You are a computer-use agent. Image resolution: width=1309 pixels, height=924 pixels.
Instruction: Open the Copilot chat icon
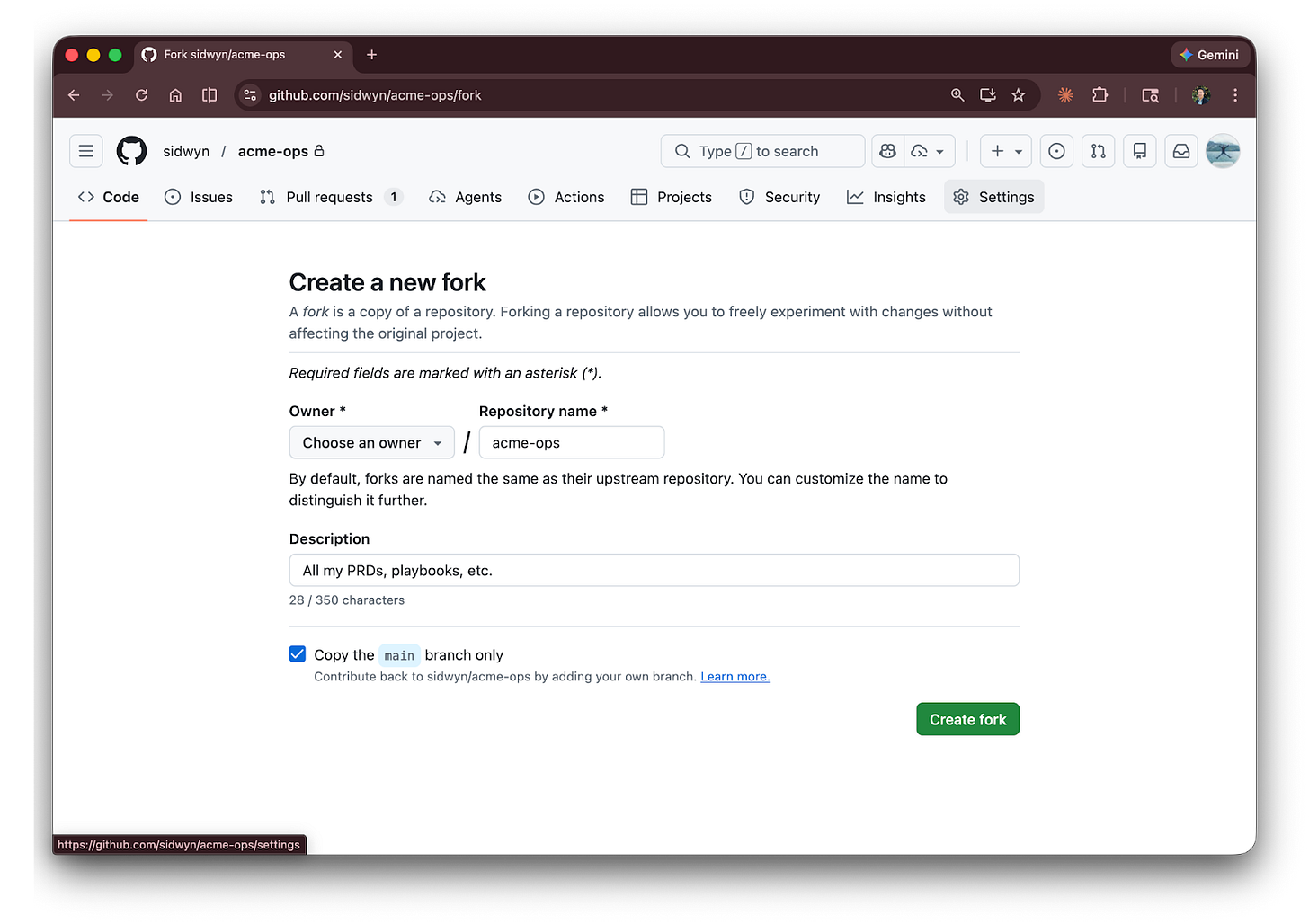tap(888, 151)
